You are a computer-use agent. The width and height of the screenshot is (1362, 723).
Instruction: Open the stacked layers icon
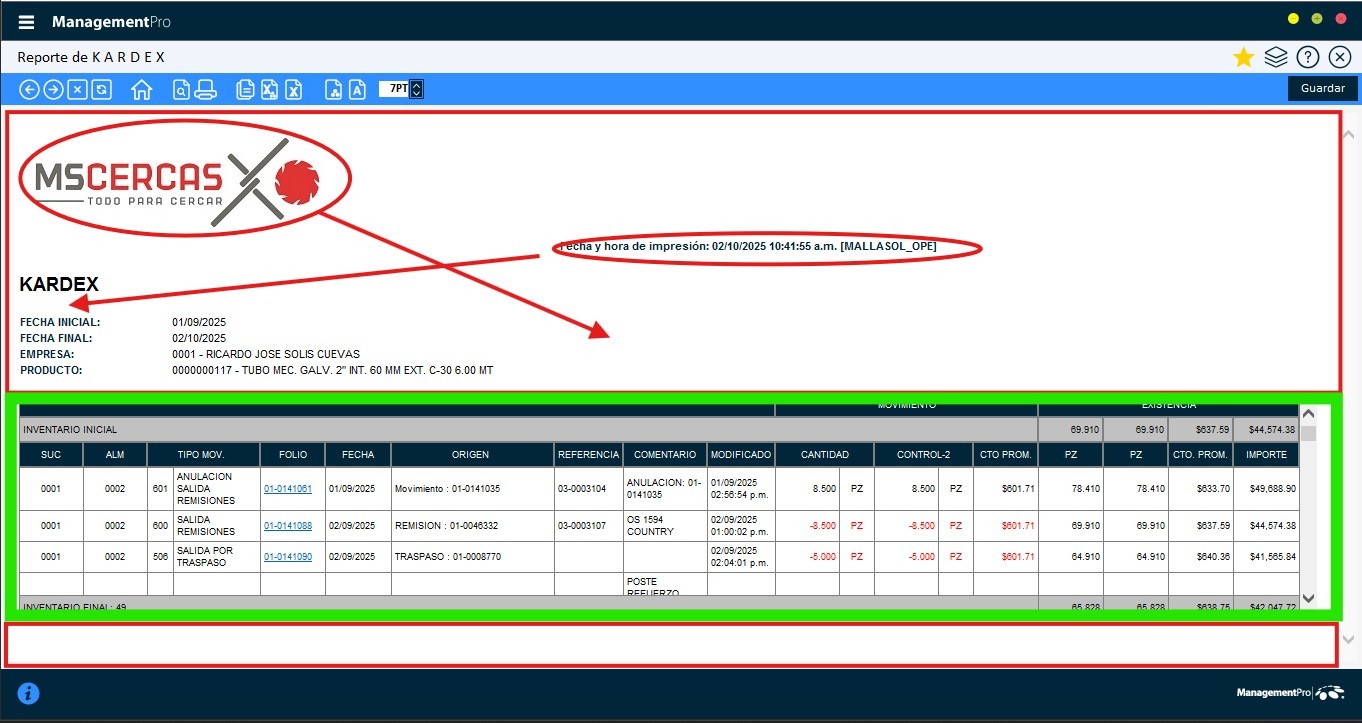click(1275, 58)
